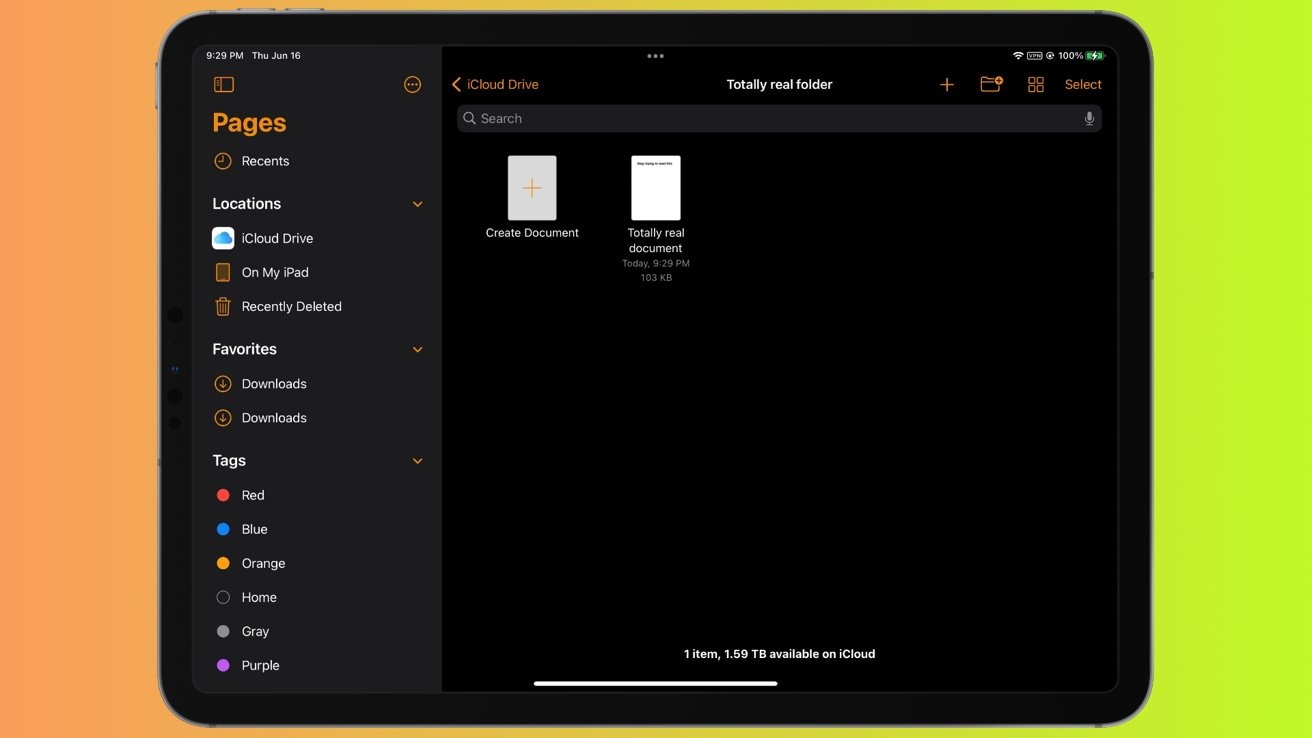Tap the Search documents field
Screen dimensions: 1312x738
(x=780, y=118)
